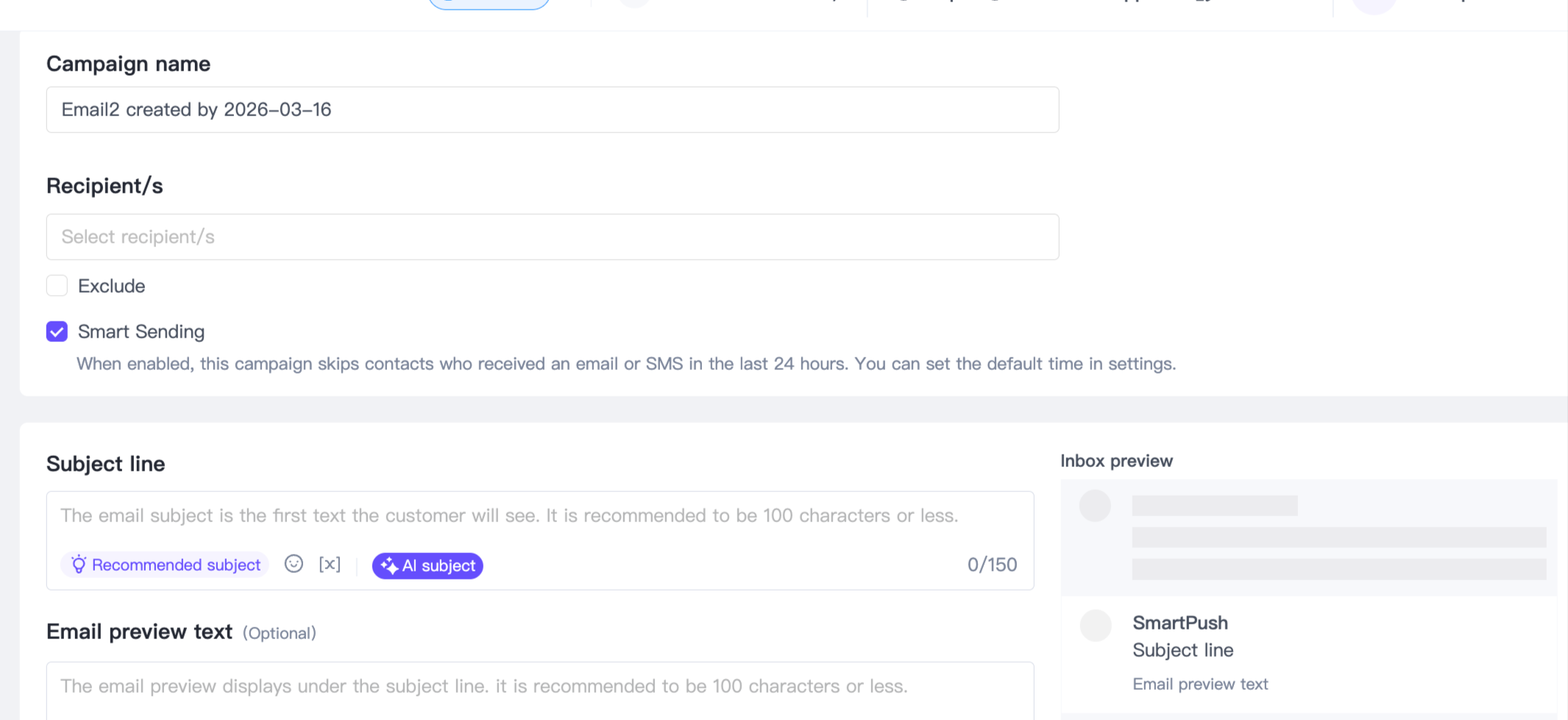Viewport: 1568px width, 720px height.
Task: Click the Recipient/s section heading
Action: click(104, 186)
